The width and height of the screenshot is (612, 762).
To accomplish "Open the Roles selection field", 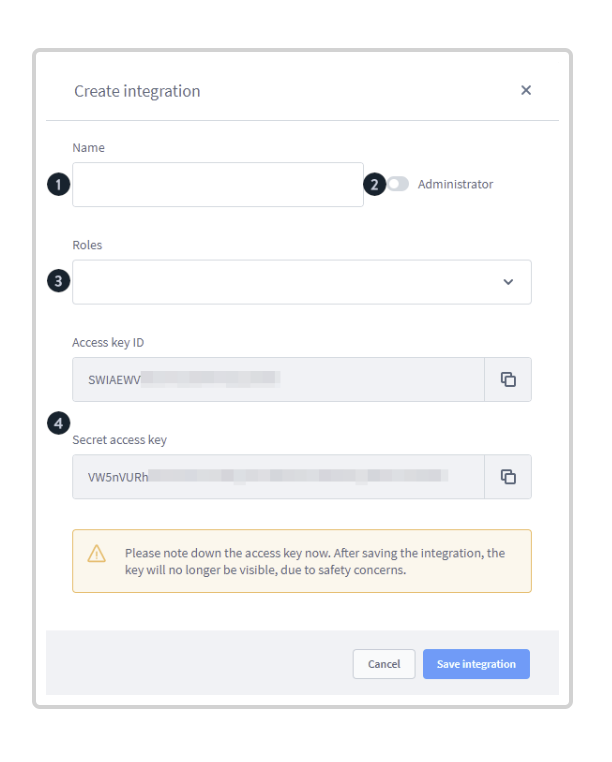I will (x=302, y=282).
